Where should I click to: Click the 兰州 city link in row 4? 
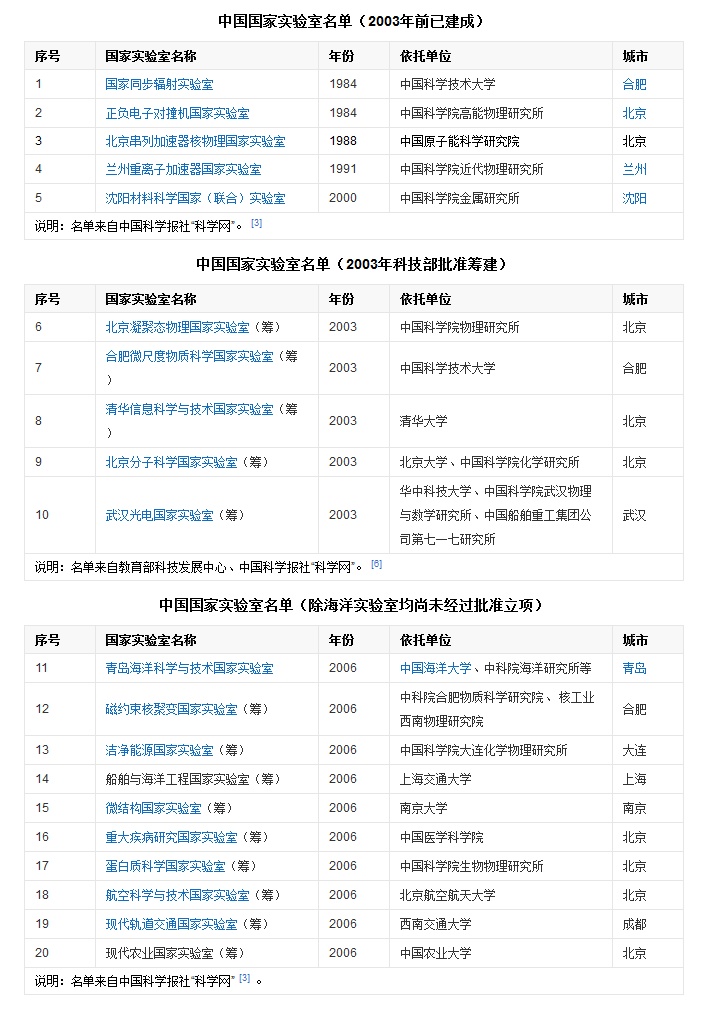(634, 170)
